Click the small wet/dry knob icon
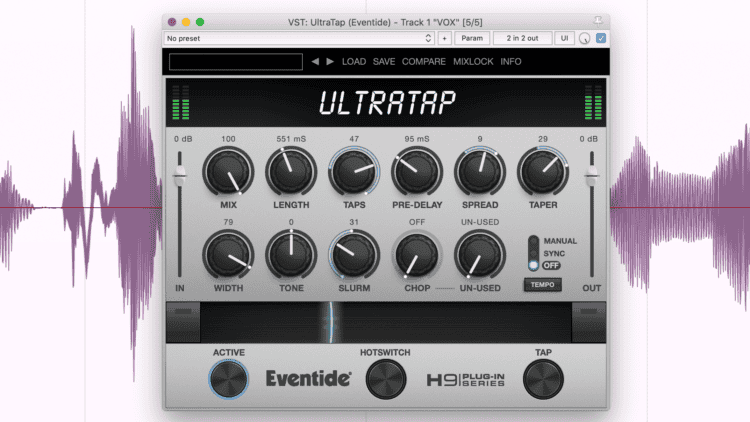Image resolution: width=750 pixels, height=422 pixels. click(585, 39)
